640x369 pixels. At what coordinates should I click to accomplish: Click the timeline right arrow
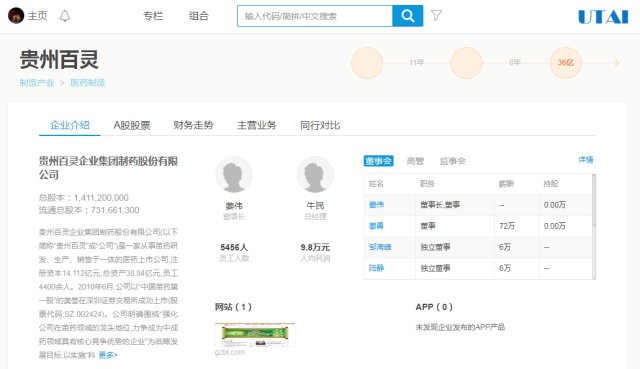pyautogui.click(x=616, y=63)
